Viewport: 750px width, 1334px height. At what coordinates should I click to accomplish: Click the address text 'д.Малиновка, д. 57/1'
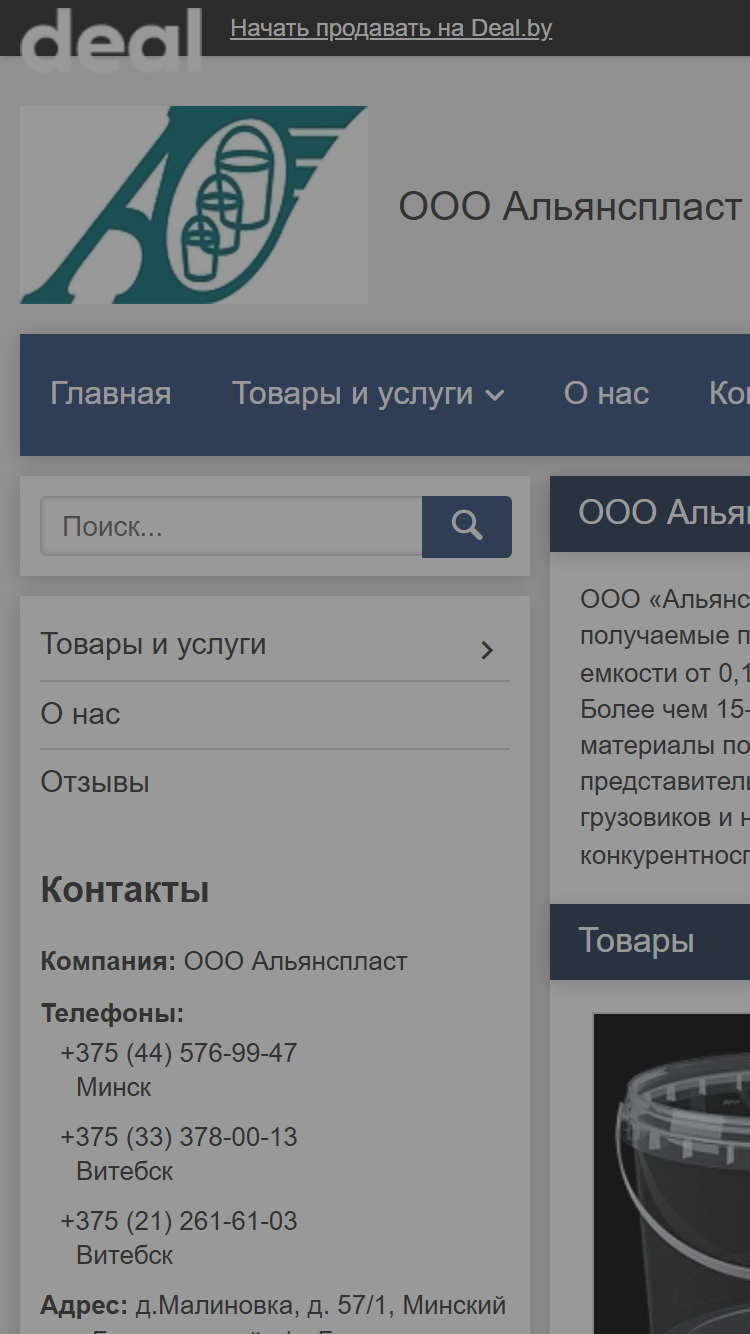(x=265, y=1306)
